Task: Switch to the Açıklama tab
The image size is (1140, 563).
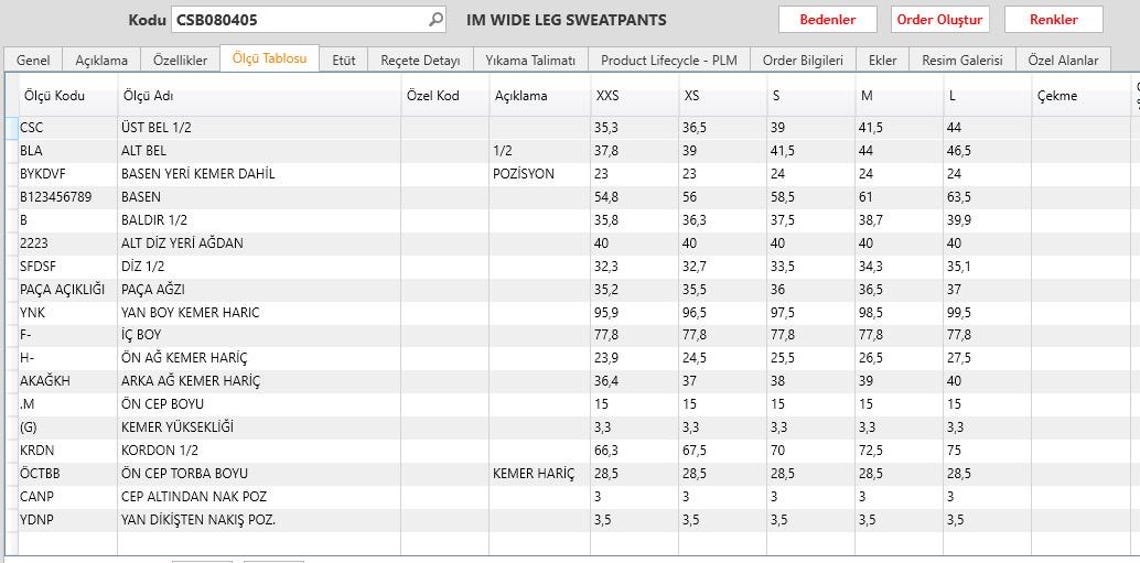Action: tap(102, 60)
